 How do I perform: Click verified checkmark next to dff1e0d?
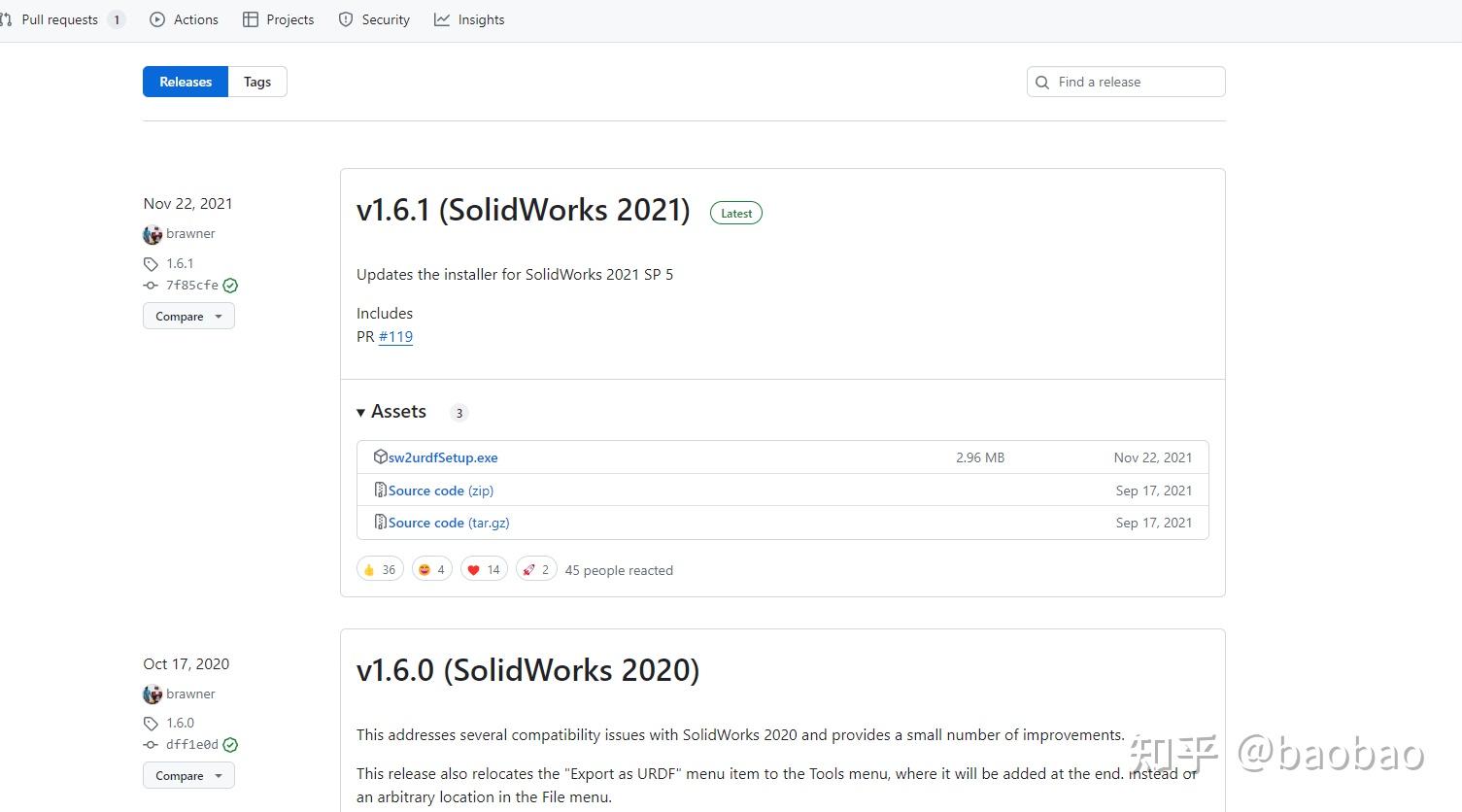(230, 745)
